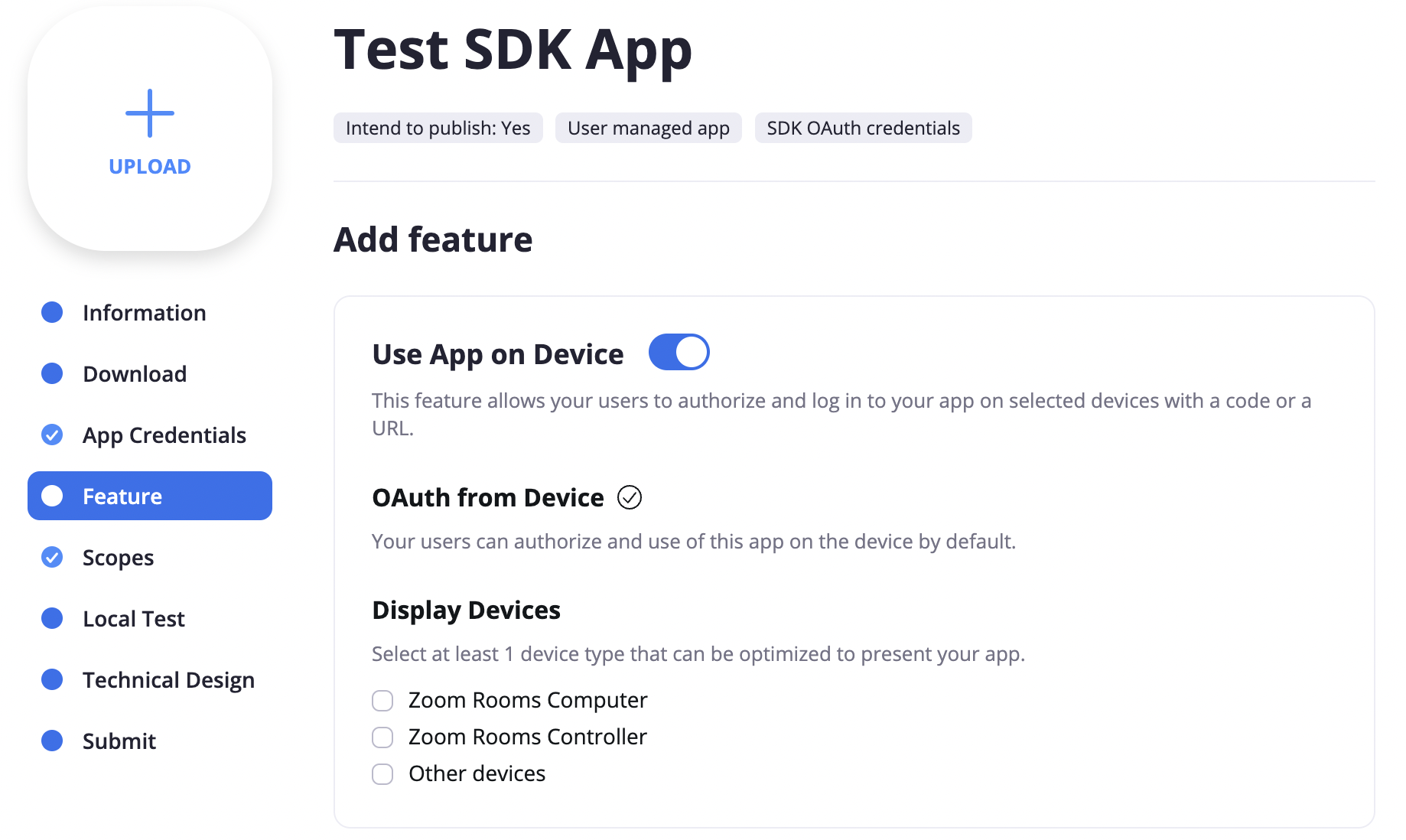Click the status dot beside Technical Design

(x=51, y=679)
